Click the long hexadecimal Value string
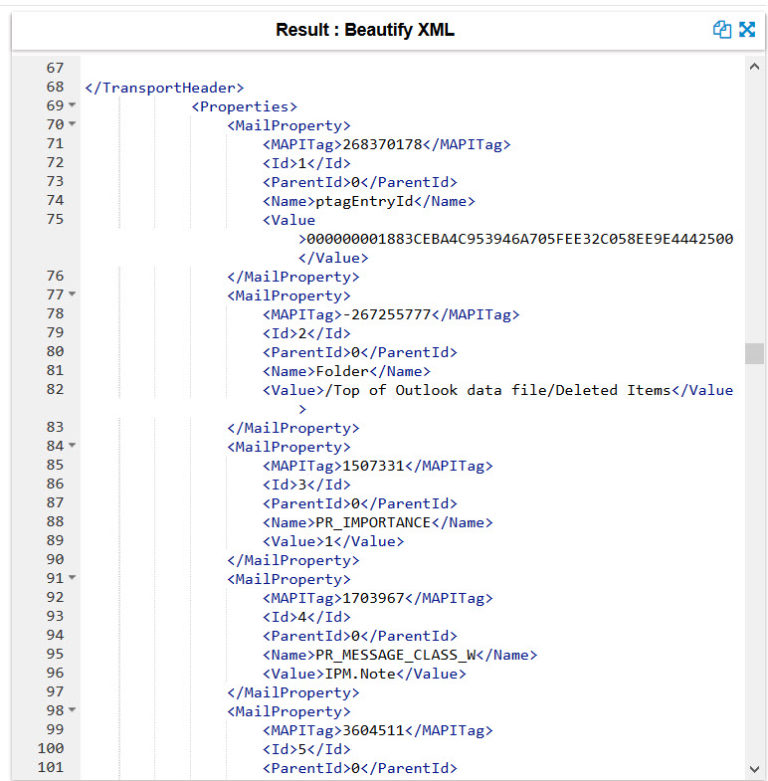The height and width of the screenshot is (781, 768). pos(520,239)
